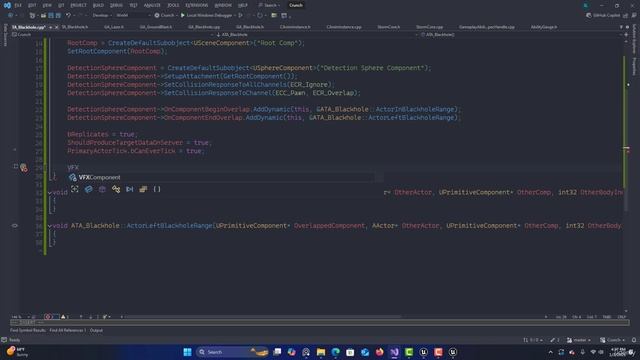
Task: Click the third IntelliSense filter icon
Action: click(x=102, y=189)
